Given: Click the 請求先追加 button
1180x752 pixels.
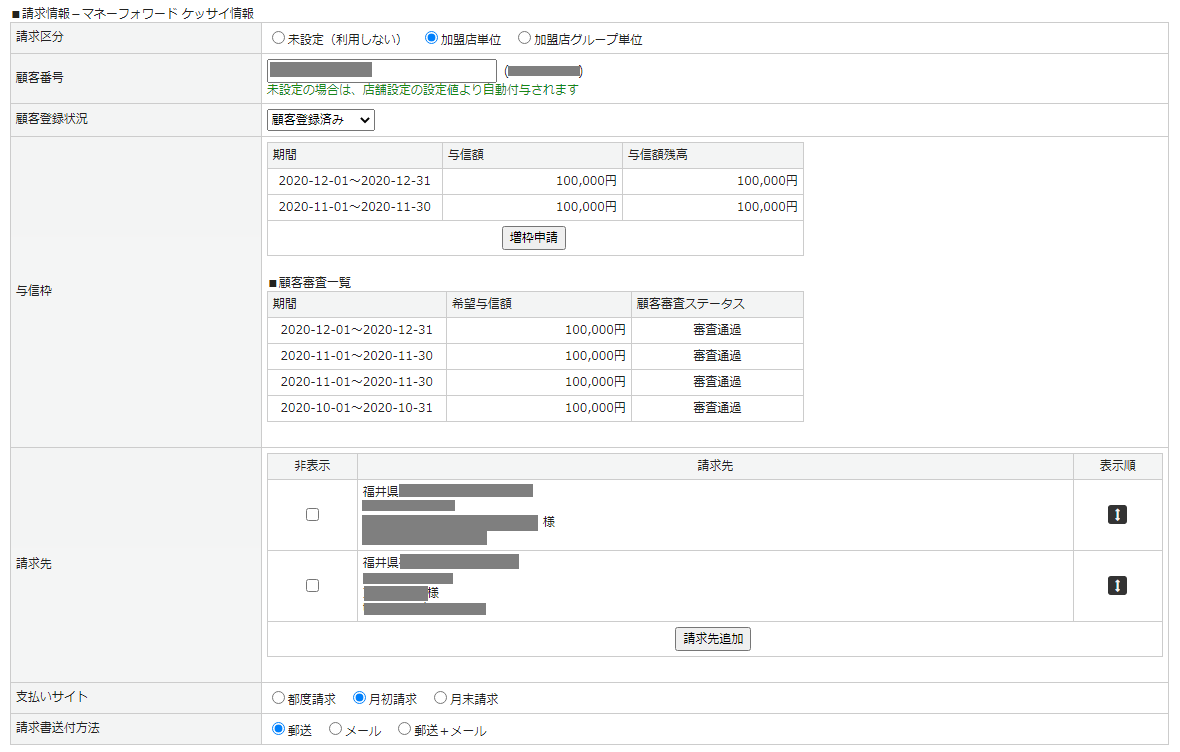Looking at the screenshot, I should (x=713, y=639).
